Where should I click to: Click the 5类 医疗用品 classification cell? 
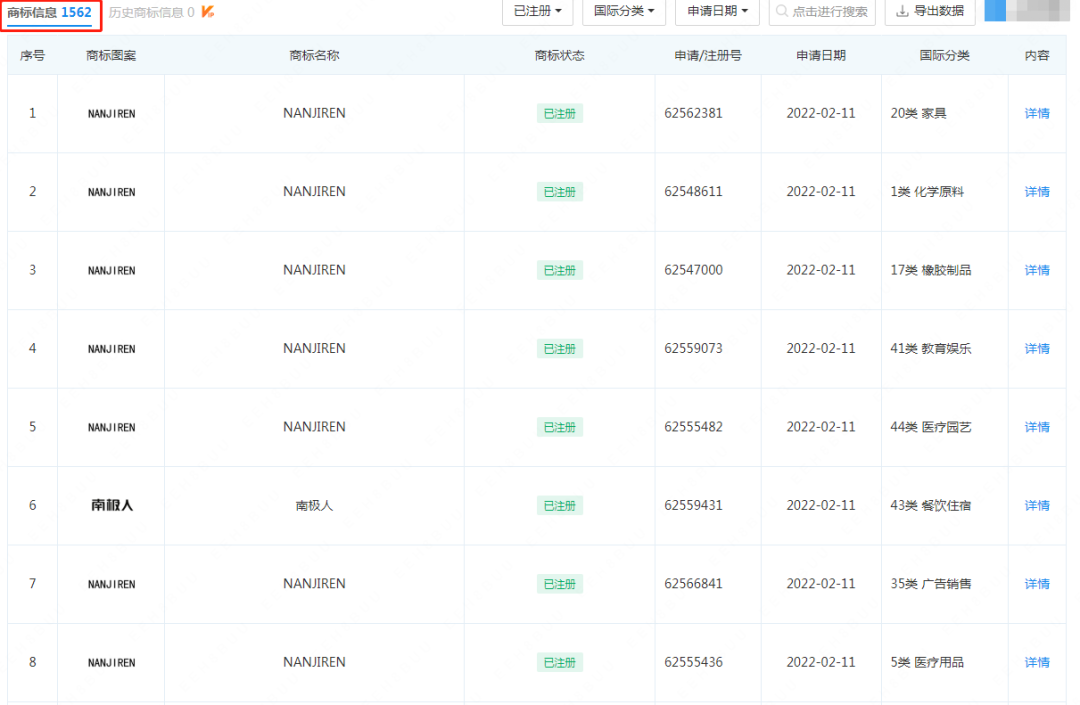click(927, 663)
